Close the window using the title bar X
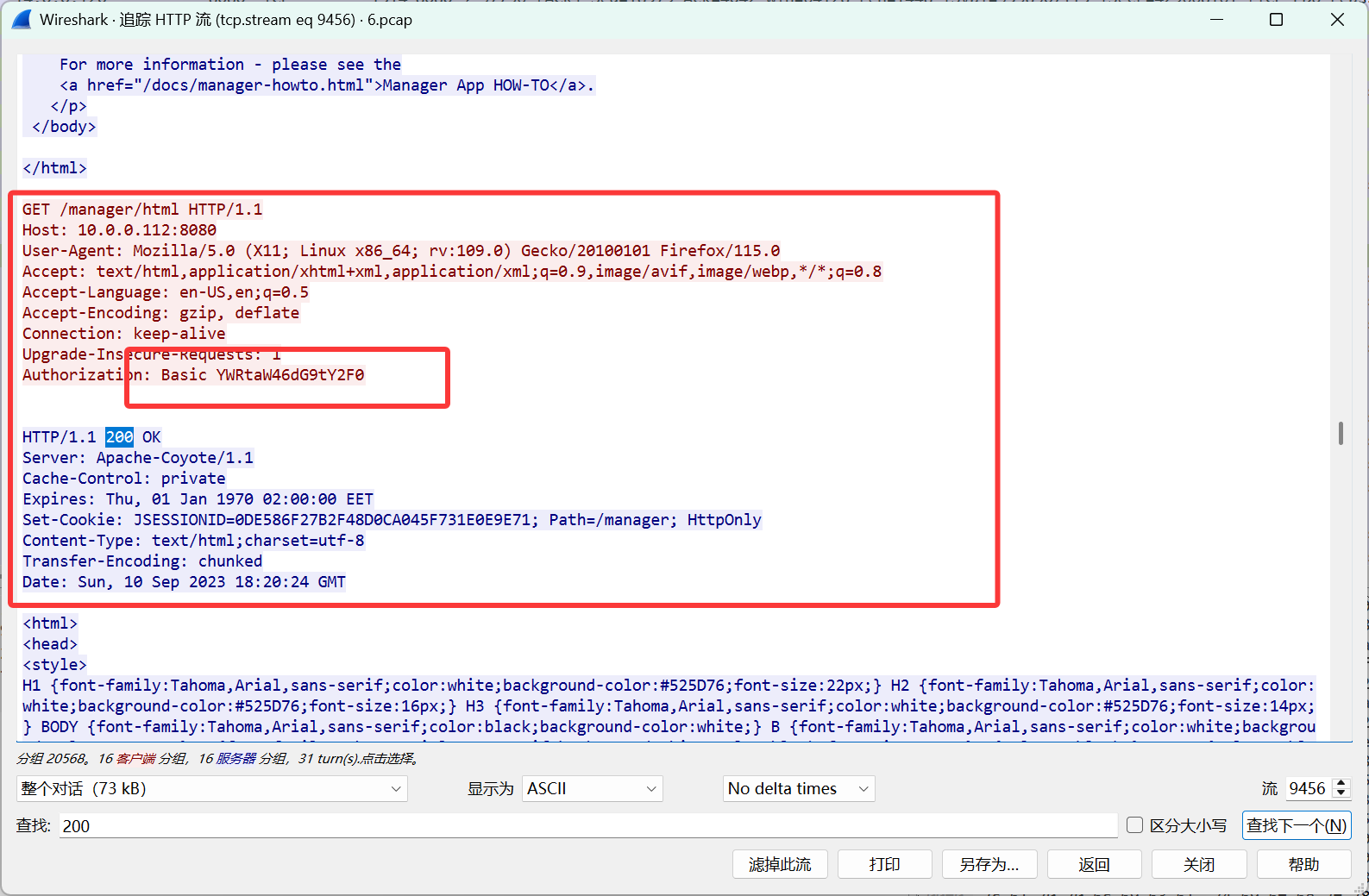Screen dimensions: 1369x896 coord(1337,19)
